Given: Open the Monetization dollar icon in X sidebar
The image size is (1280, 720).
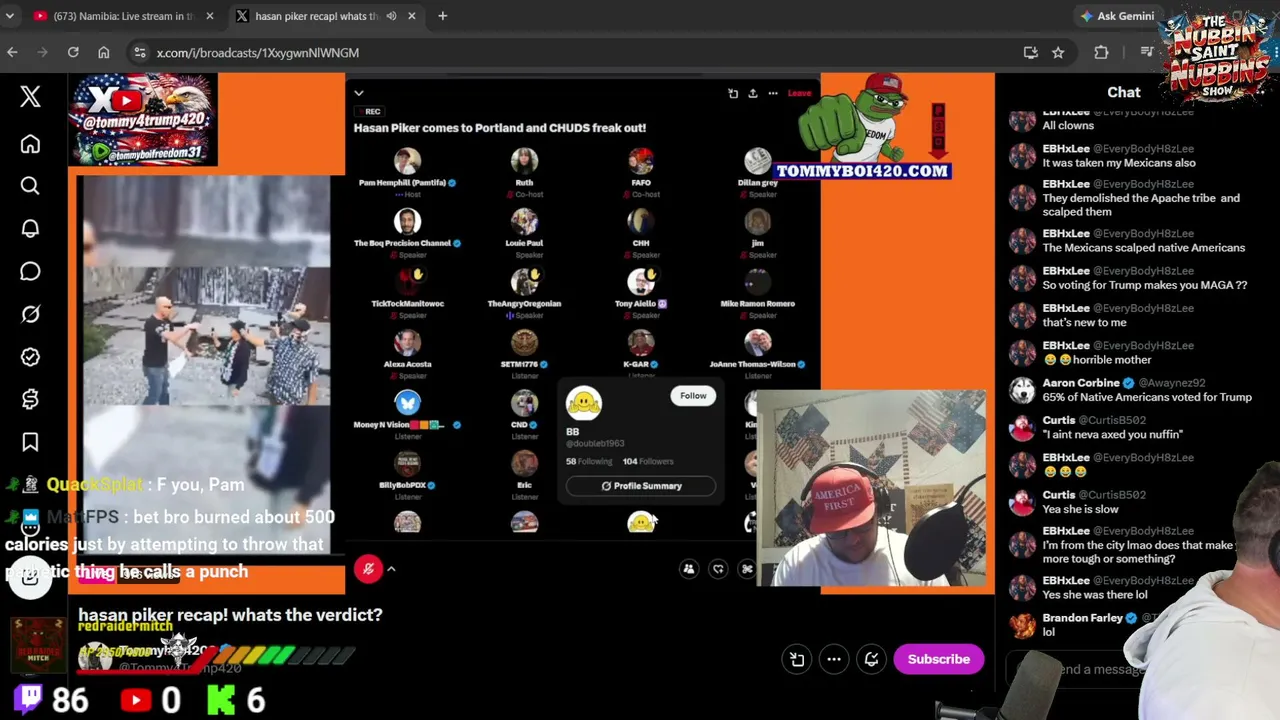Looking at the screenshot, I should tap(30, 399).
